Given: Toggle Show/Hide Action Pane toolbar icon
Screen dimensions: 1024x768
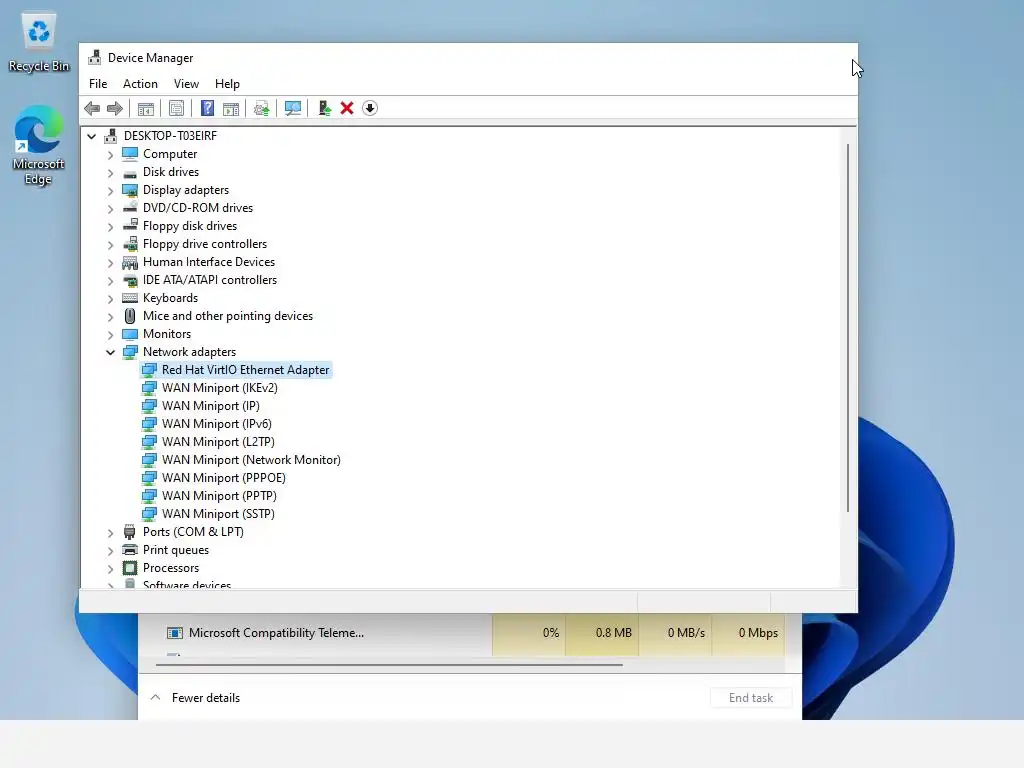Looking at the screenshot, I should point(231,108).
